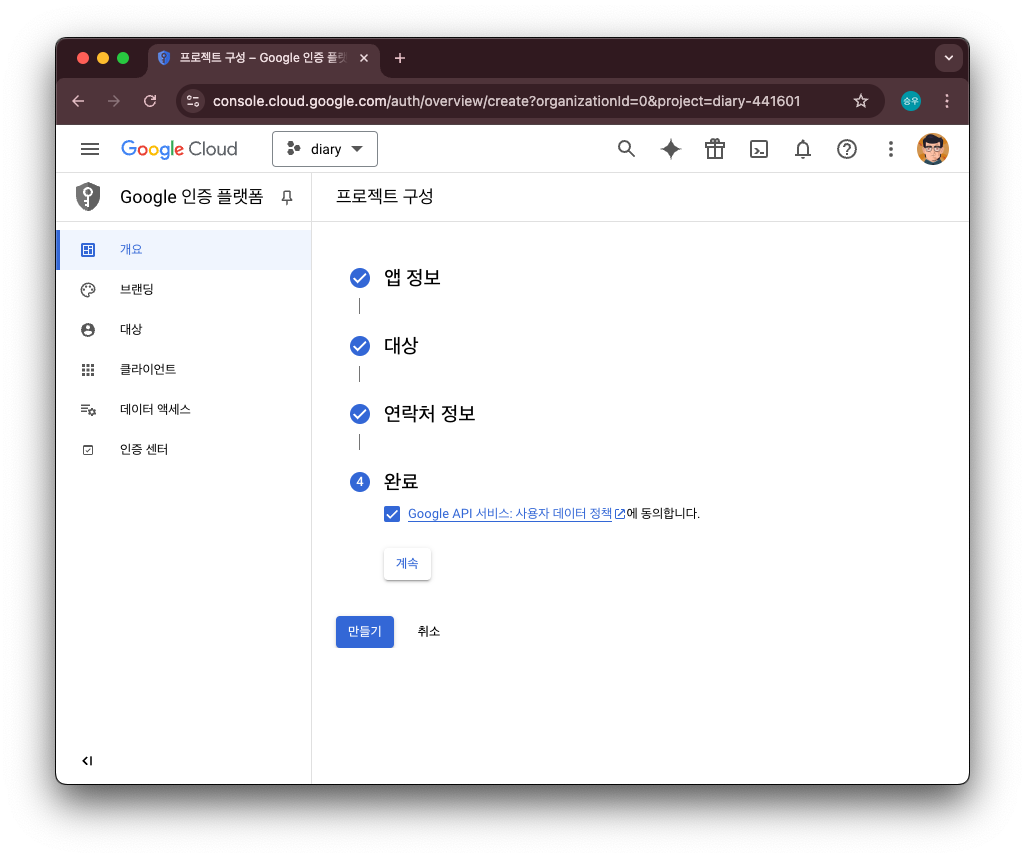Activate the Cloud Shell terminal icon
This screenshot has height=858, width=1025.
[758, 149]
